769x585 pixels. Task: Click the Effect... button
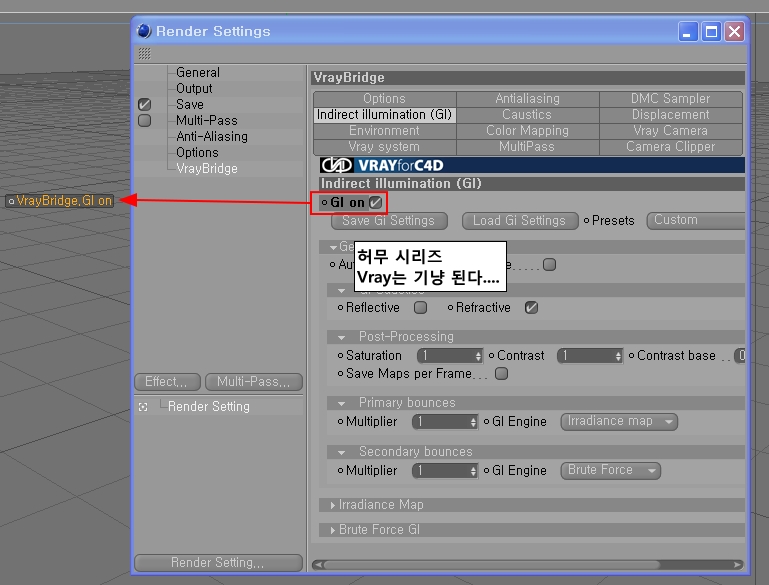pyautogui.click(x=167, y=382)
